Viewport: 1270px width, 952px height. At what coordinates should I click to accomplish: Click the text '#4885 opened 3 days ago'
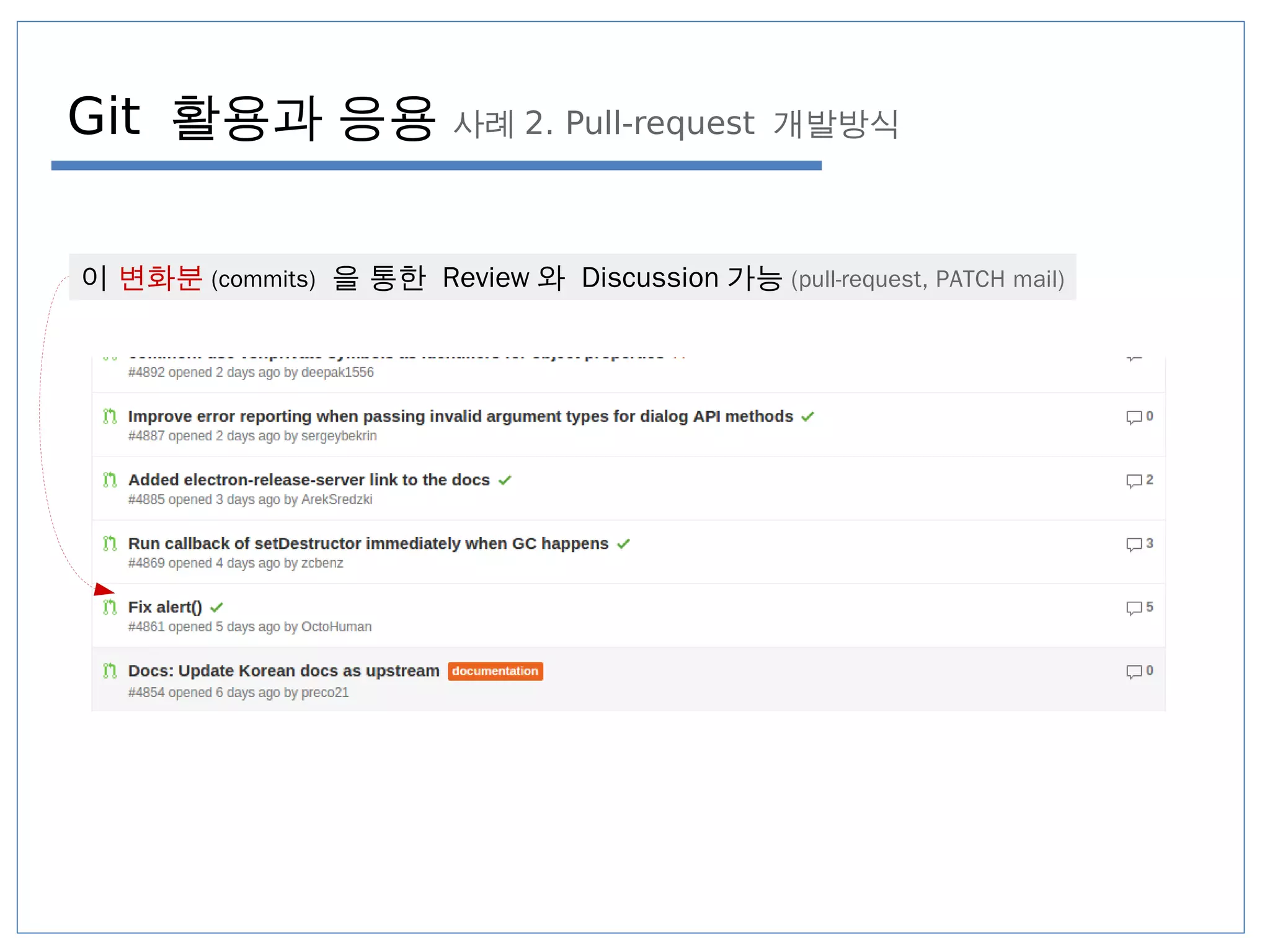[204, 499]
